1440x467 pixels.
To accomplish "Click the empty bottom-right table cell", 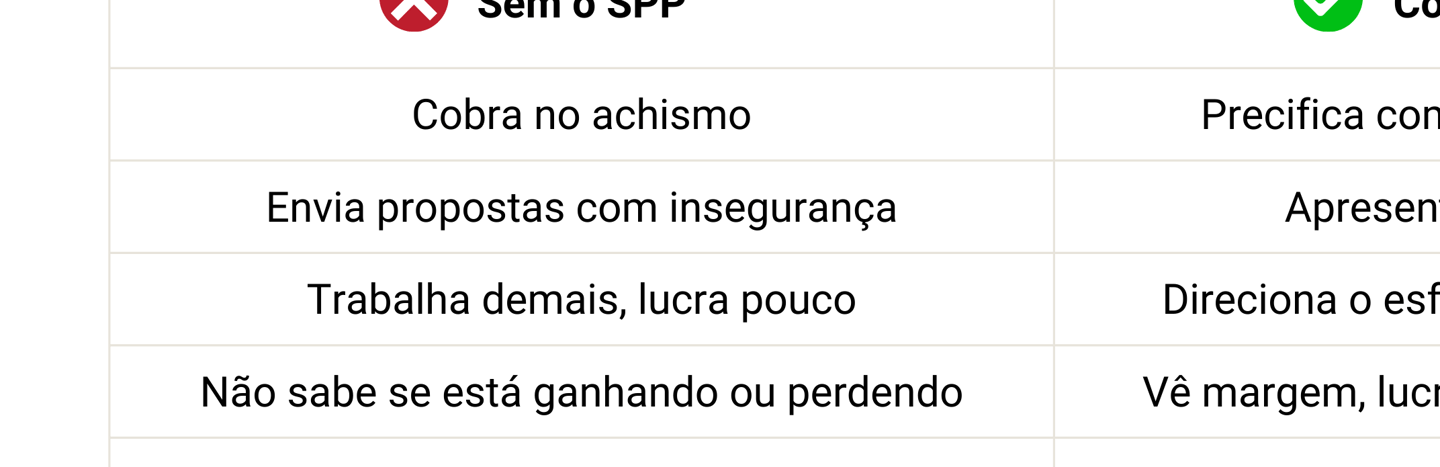I will click(x=1247, y=454).
